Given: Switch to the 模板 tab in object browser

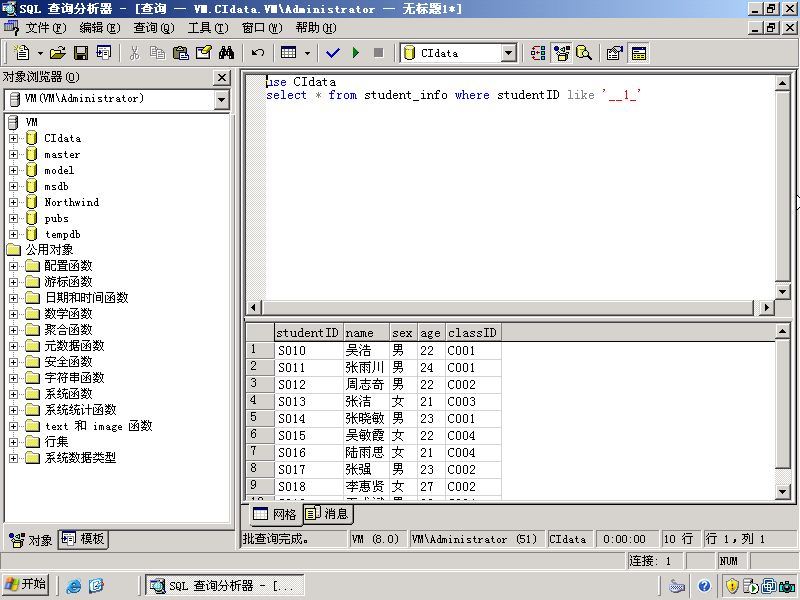Looking at the screenshot, I should click(x=83, y=539).
